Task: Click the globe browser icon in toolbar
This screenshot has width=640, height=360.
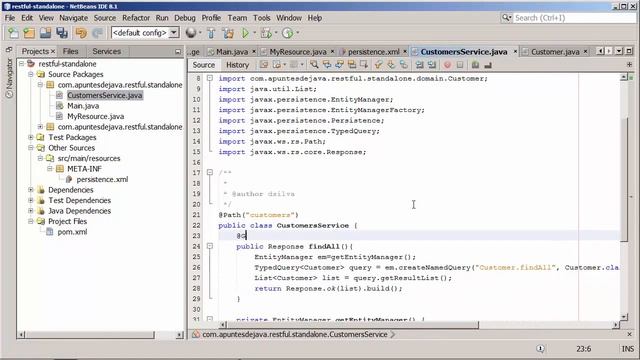Action: [x=191, y=33]
